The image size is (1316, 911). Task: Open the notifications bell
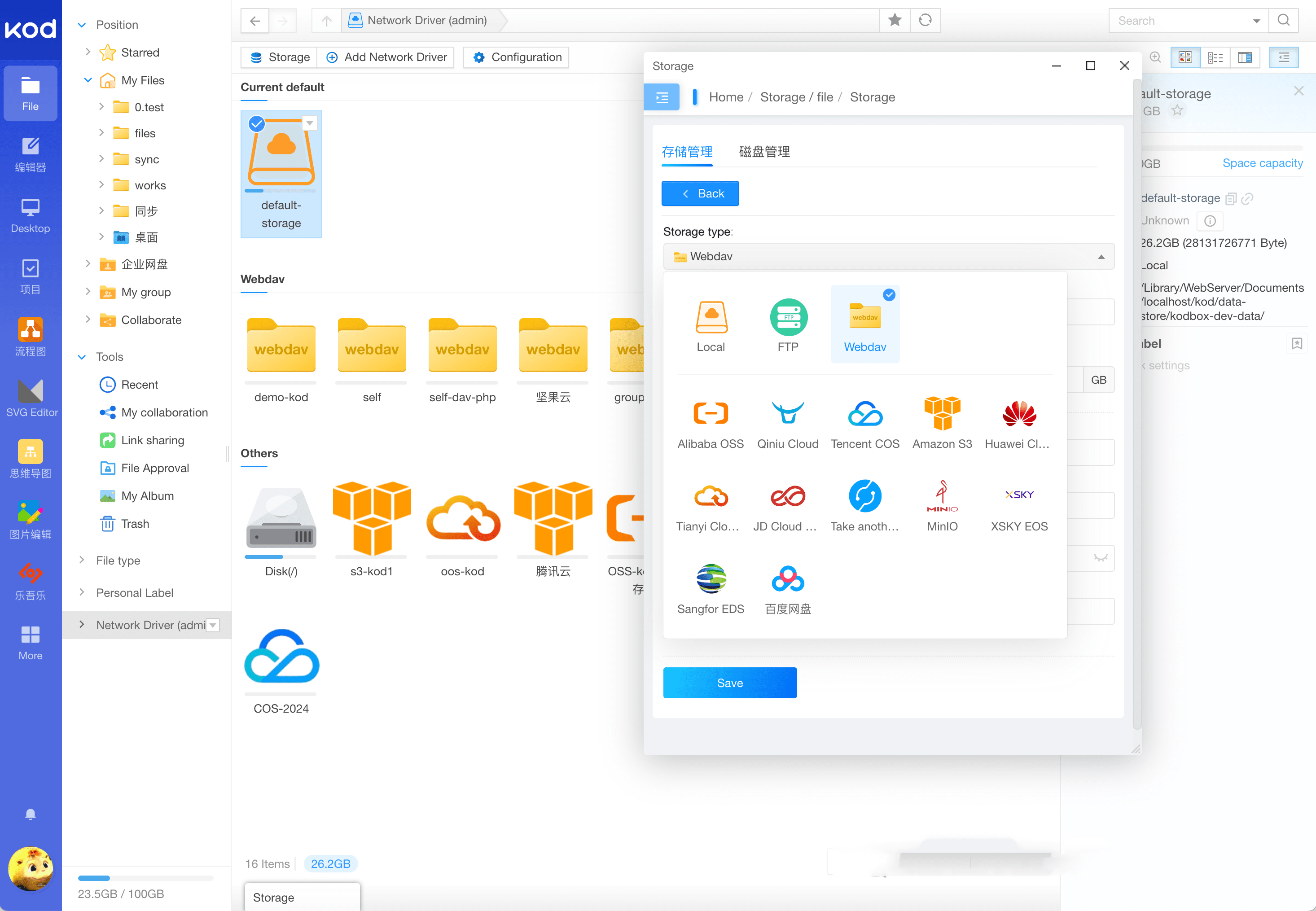pos(30,814)
